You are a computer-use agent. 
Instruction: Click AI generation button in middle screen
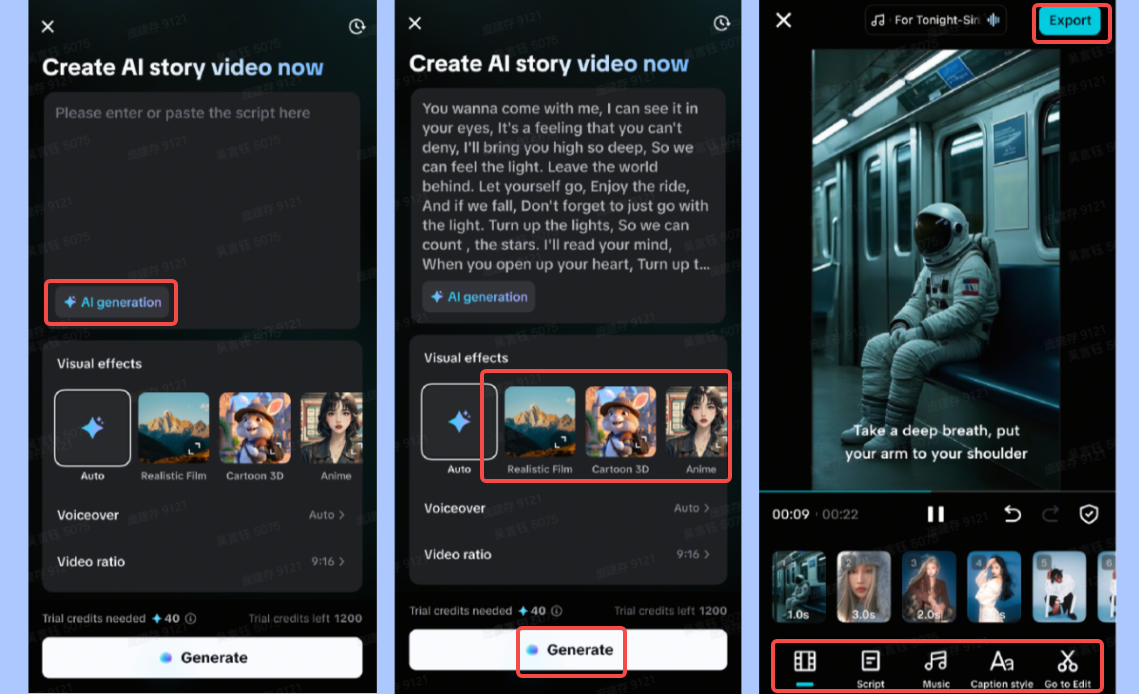(x=479, y=296)
